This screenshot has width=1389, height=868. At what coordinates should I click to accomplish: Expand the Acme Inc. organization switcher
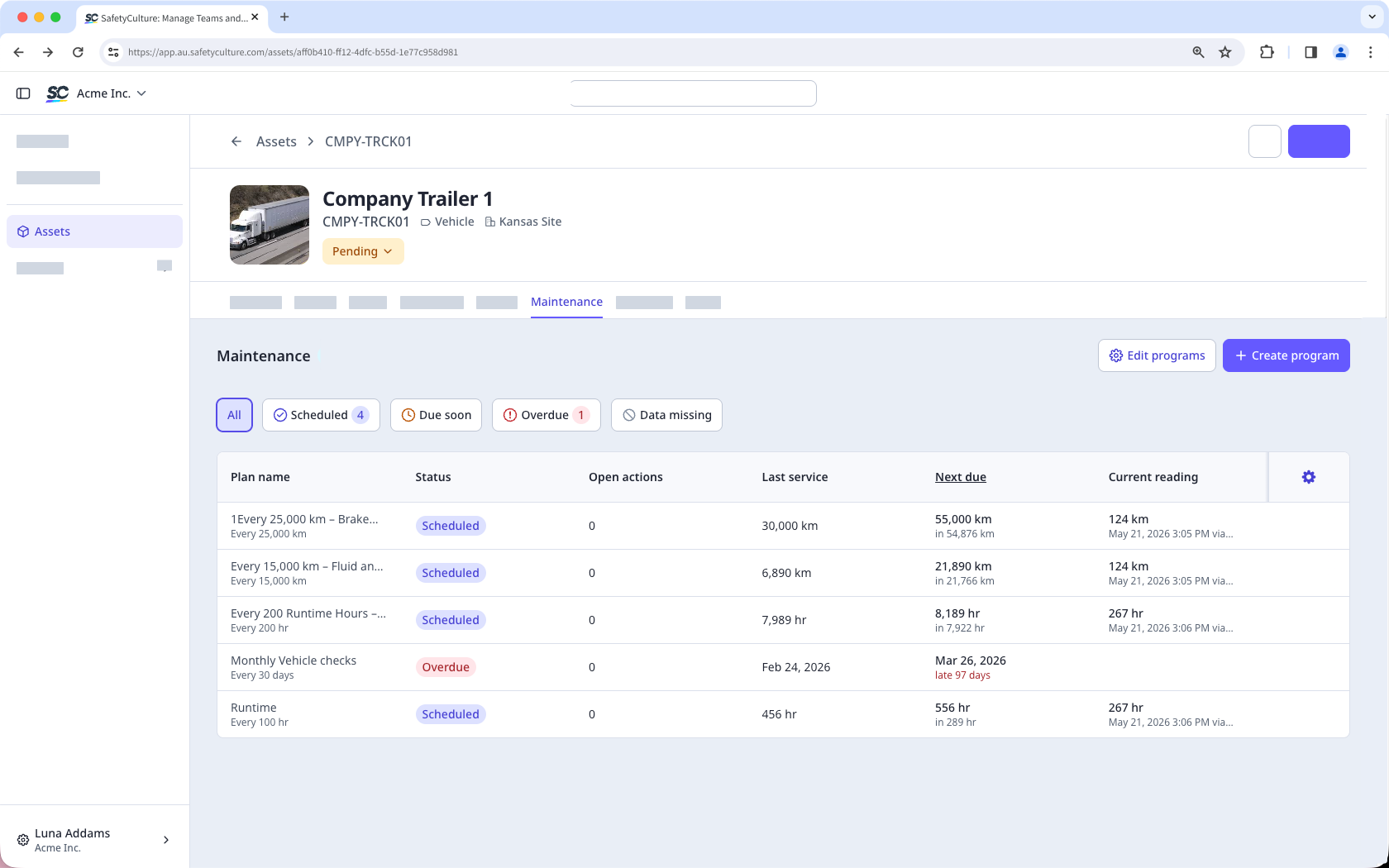[111, 93]
